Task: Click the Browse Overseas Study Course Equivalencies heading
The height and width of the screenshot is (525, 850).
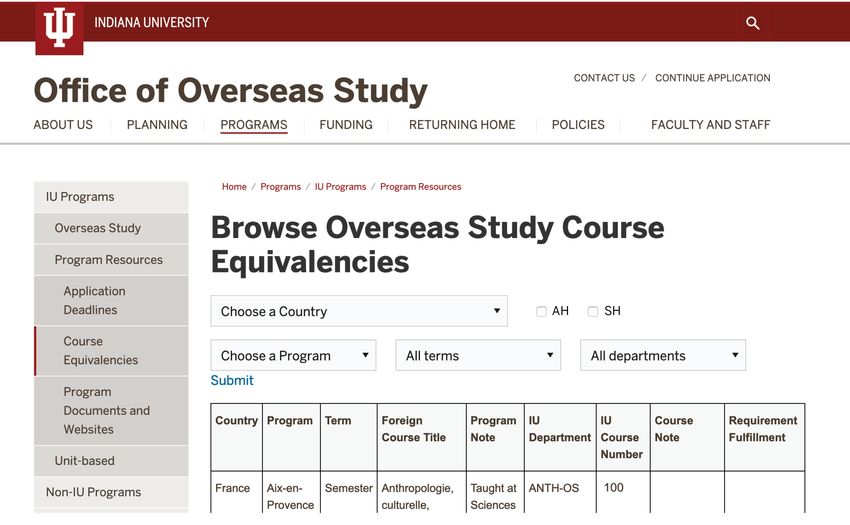Action: [437, 244]
